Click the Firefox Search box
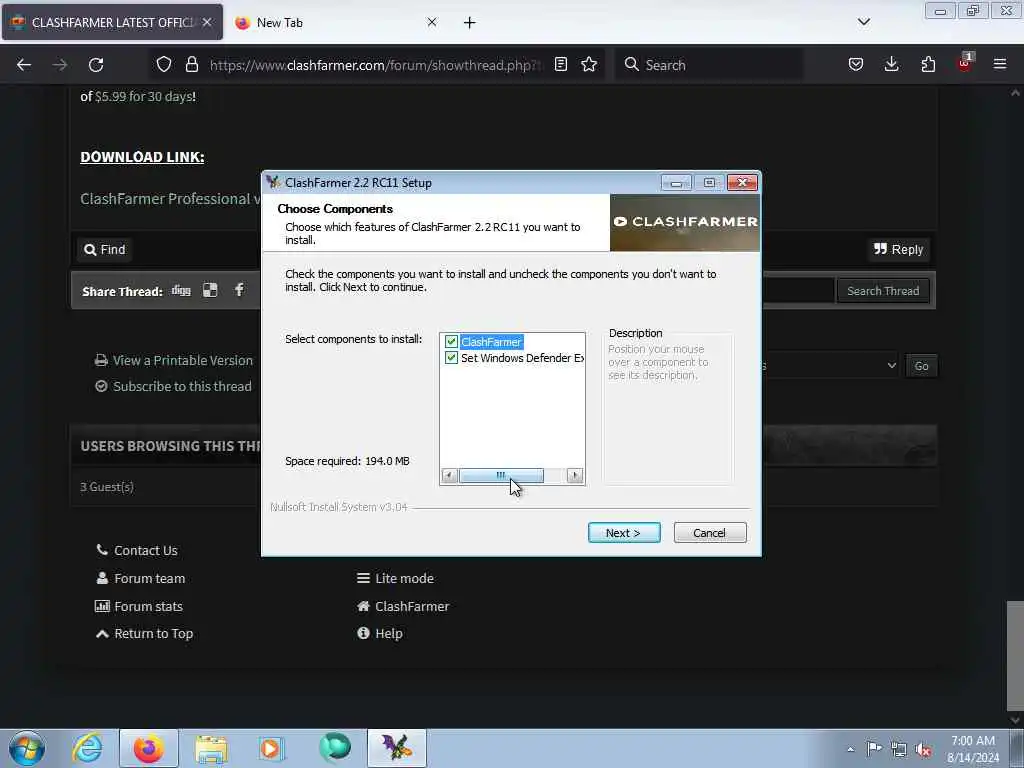The height and width of the screenshot is (768, 1024). coord(709,65)
